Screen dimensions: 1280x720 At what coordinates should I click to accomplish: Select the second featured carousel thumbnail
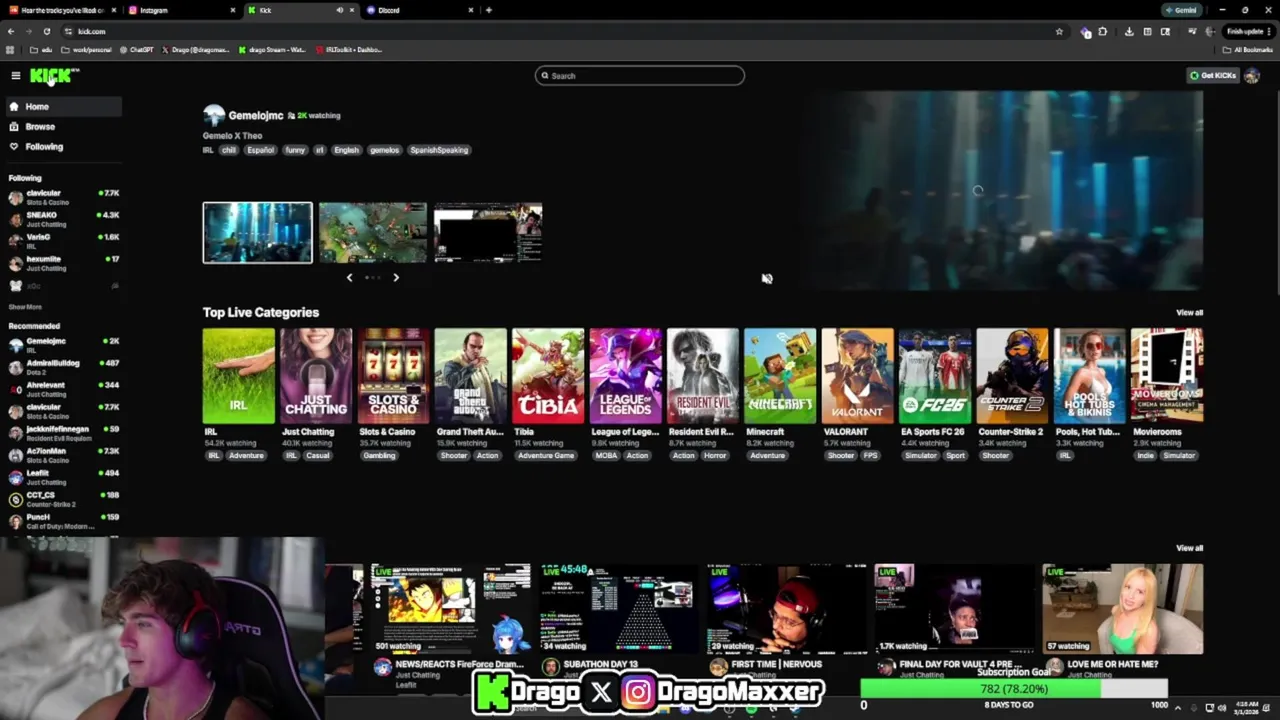373,232
